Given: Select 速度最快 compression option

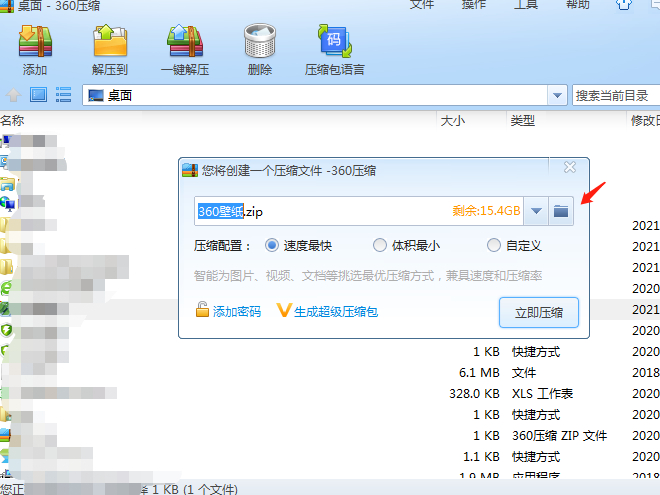Looking at the screenshot, I should pyautogui.click(x=272, y=245).
